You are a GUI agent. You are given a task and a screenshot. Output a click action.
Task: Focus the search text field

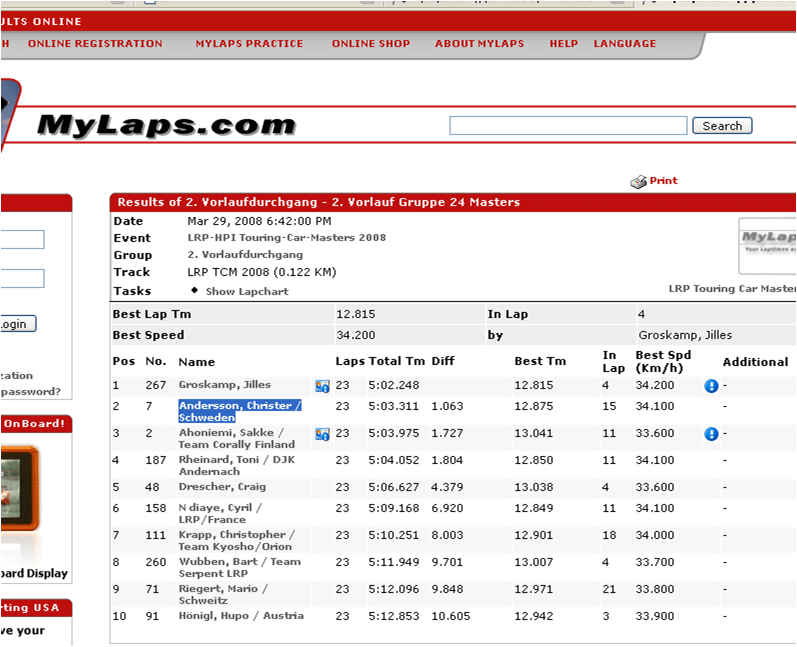(568, 126)
